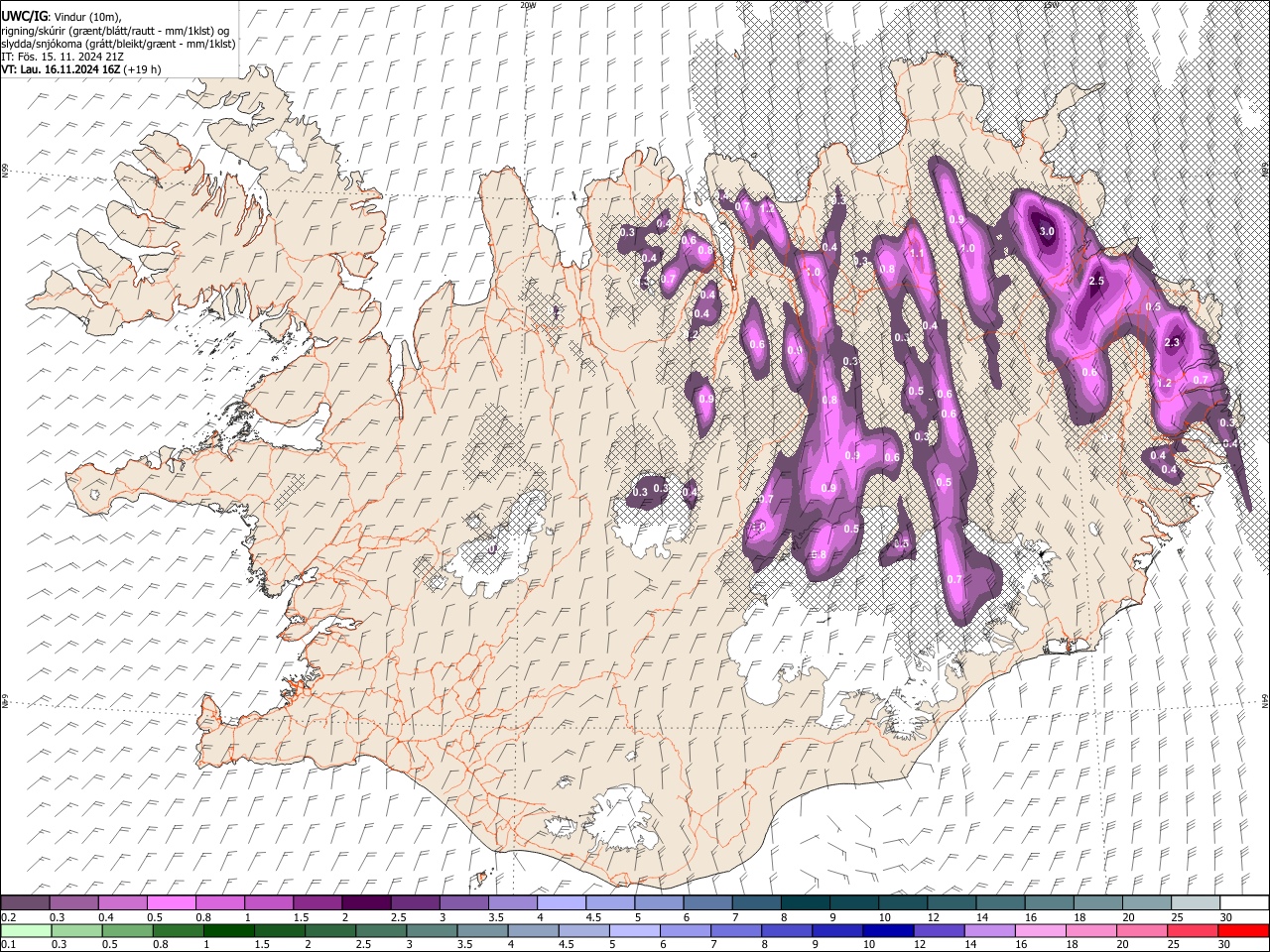Select the lavender 4–4.5 top row swatch
1270x952 pixels.
pos(560,902)
